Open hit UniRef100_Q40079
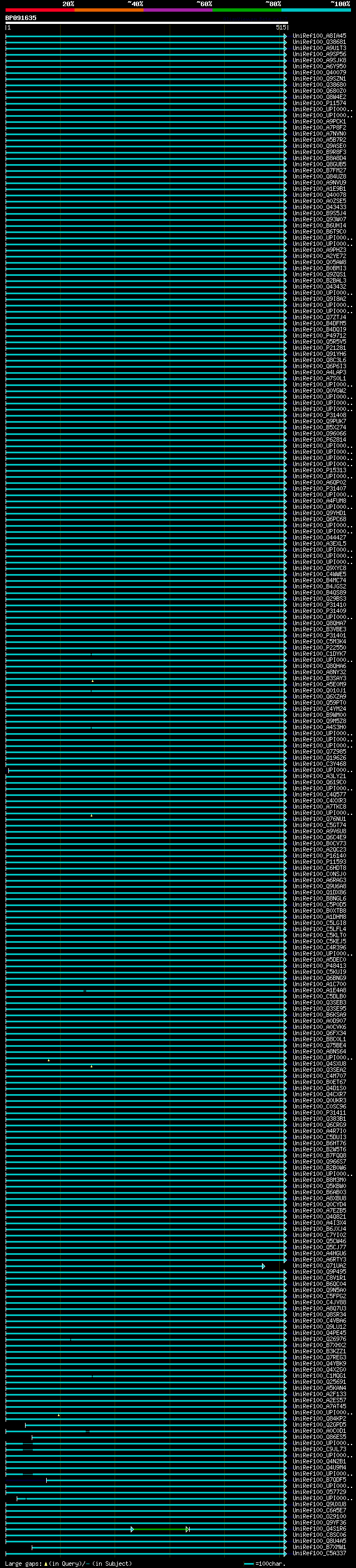Viewport: 356px width, 1568px height. tap(319, 72)
